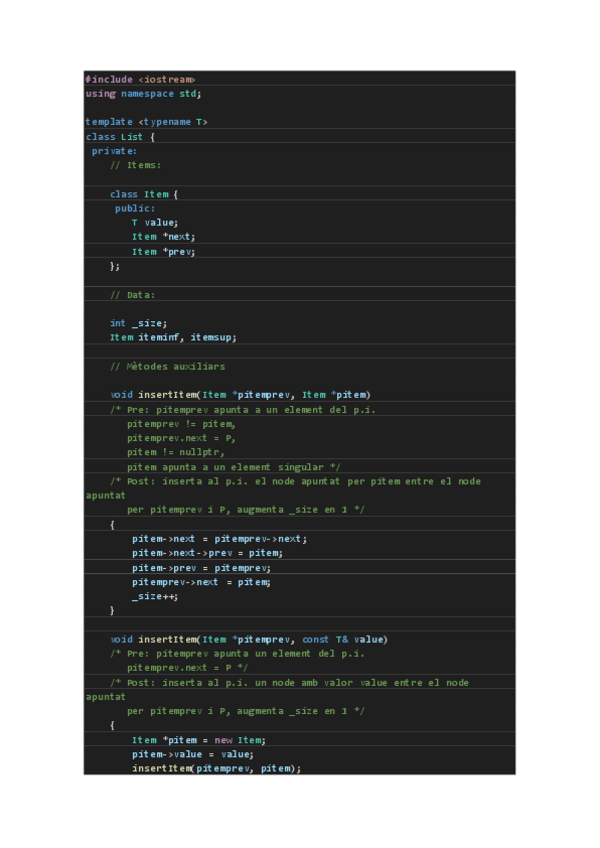
Task: Select the 'template <typename T>' line
Action: (146, 122)
